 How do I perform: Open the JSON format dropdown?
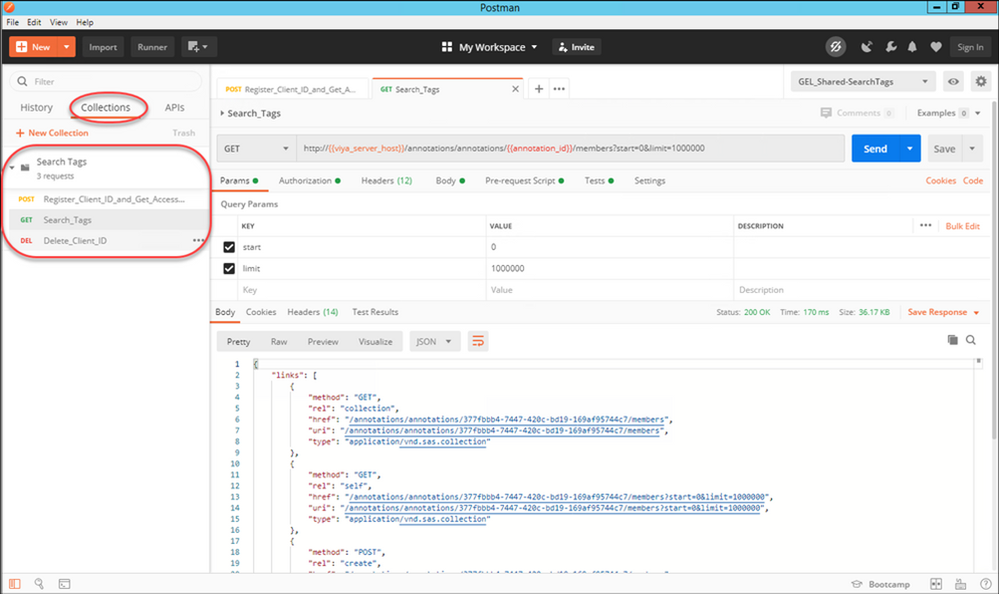tap(435, 342)
